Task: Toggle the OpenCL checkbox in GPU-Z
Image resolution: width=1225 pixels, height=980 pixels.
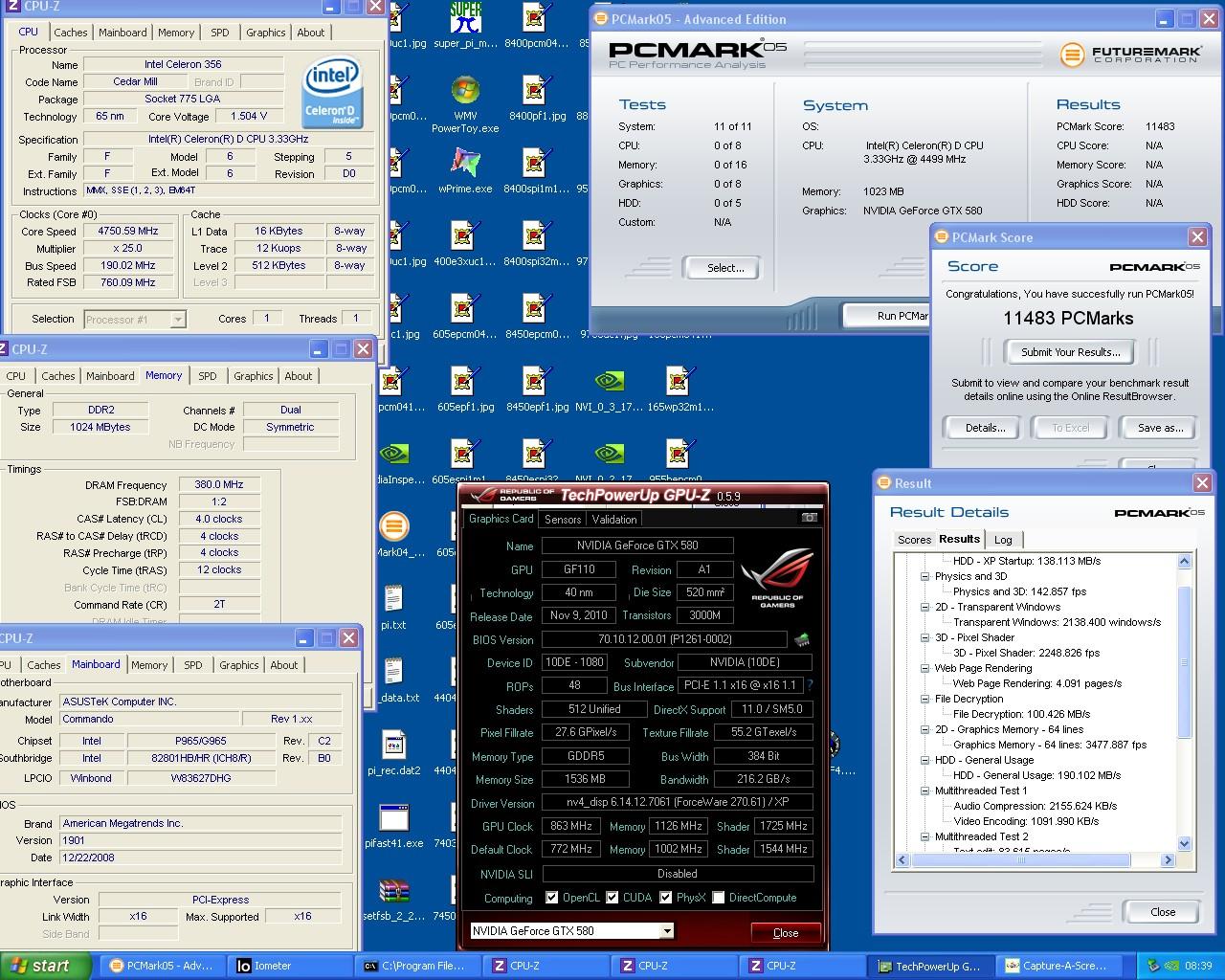Action: (551, 898)
